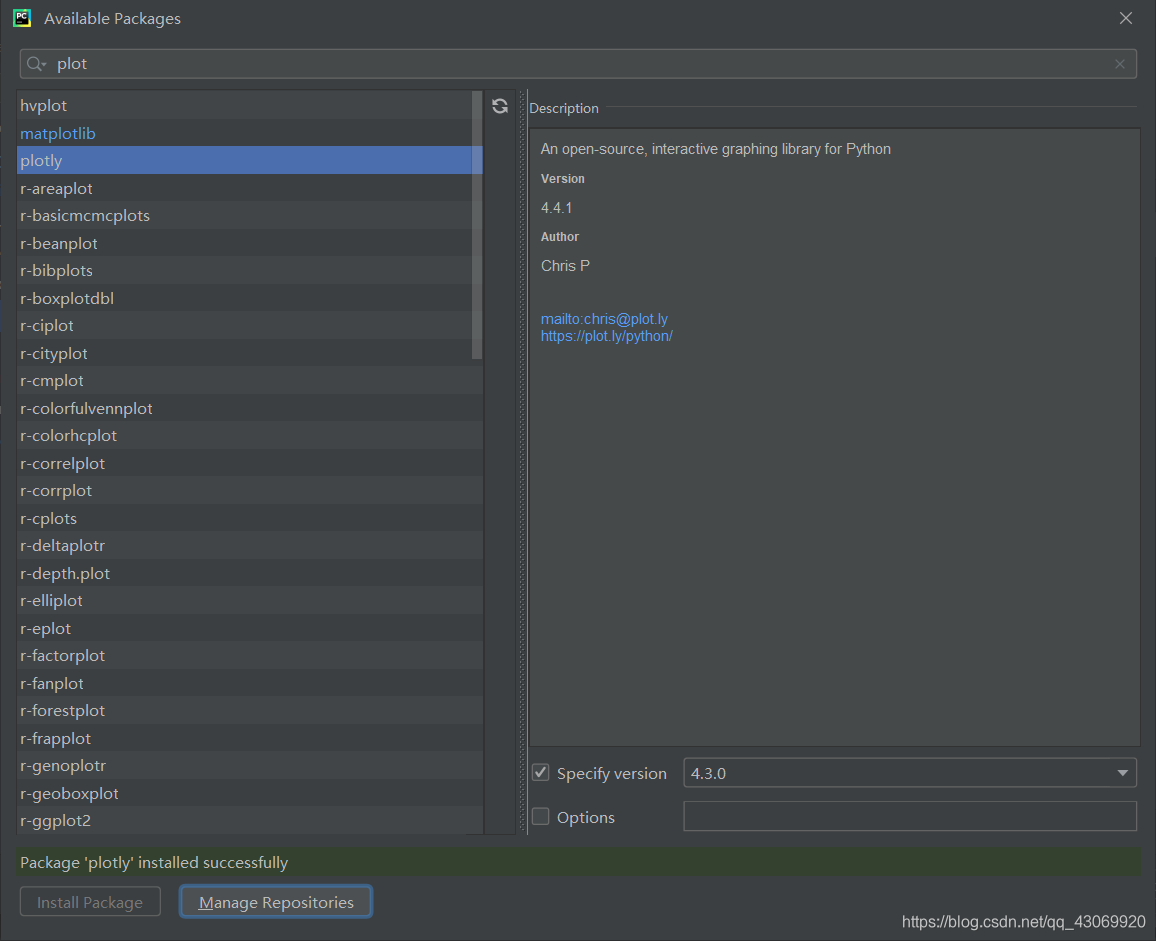The width and height of the screenshot is (1156, 941).
Task: Select r-fanplot package
Action: coord(249,684)
